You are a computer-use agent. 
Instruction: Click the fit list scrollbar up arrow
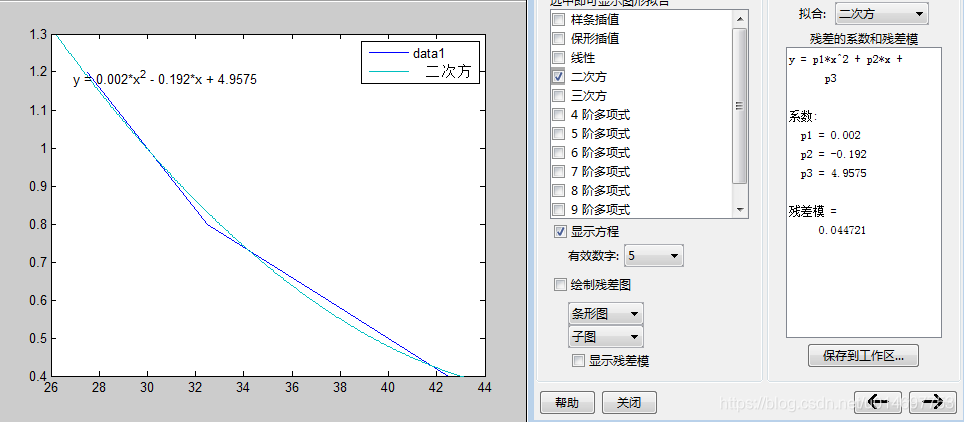tap(740, 18)
